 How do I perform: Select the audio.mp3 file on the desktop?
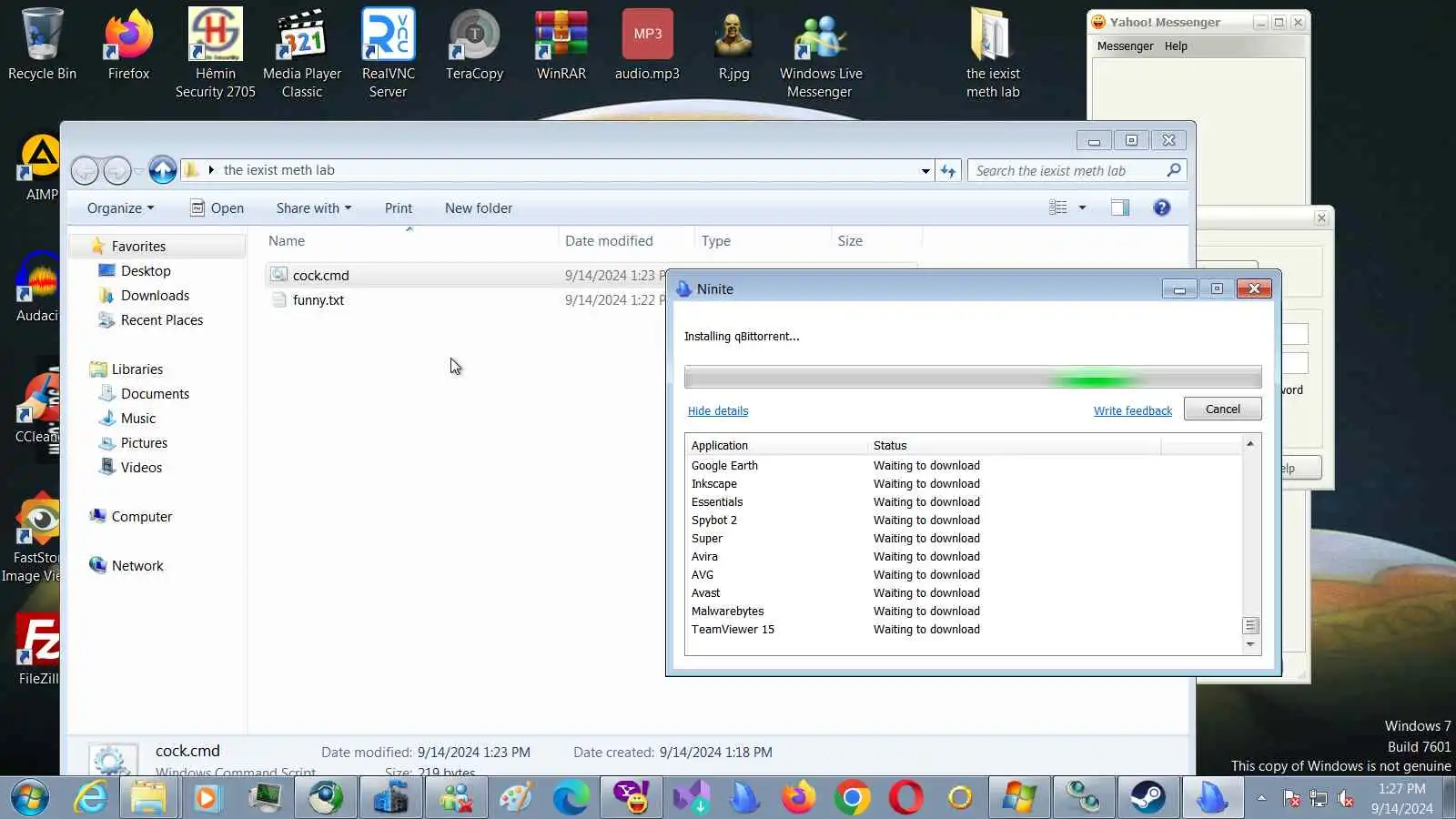click(647, 44)
